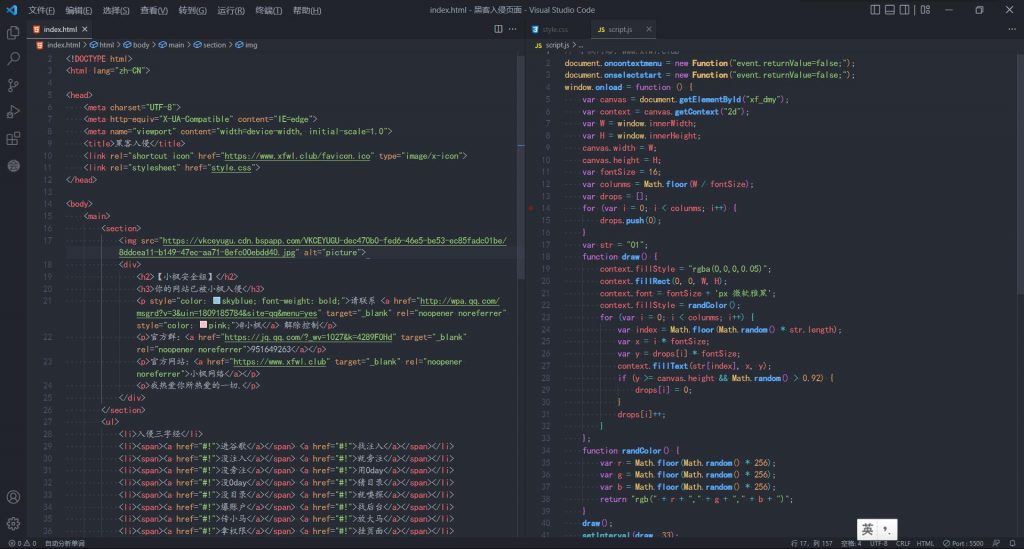
Task: Click the line and column indicator in status bar
Action: pos(811,543)
